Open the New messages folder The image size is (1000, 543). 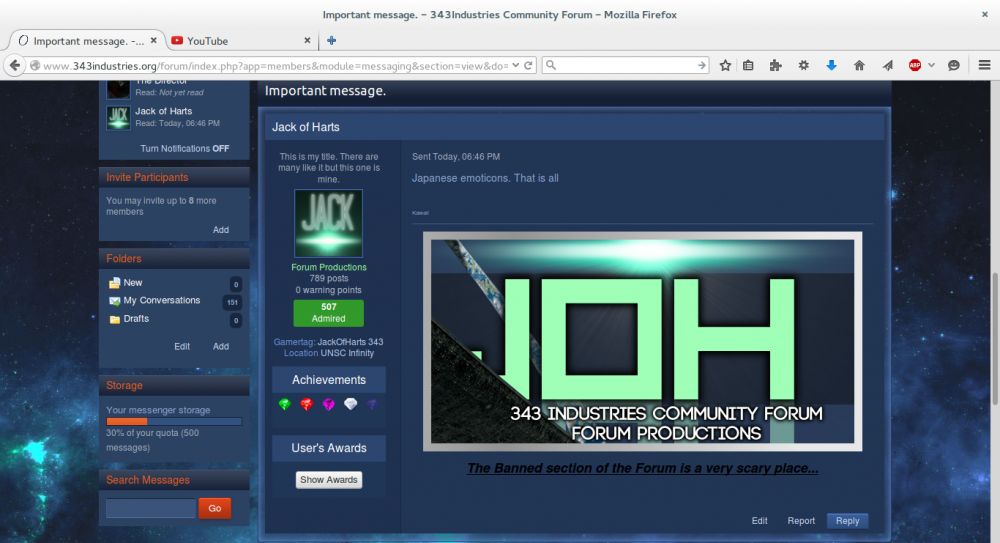pos(133,283)
